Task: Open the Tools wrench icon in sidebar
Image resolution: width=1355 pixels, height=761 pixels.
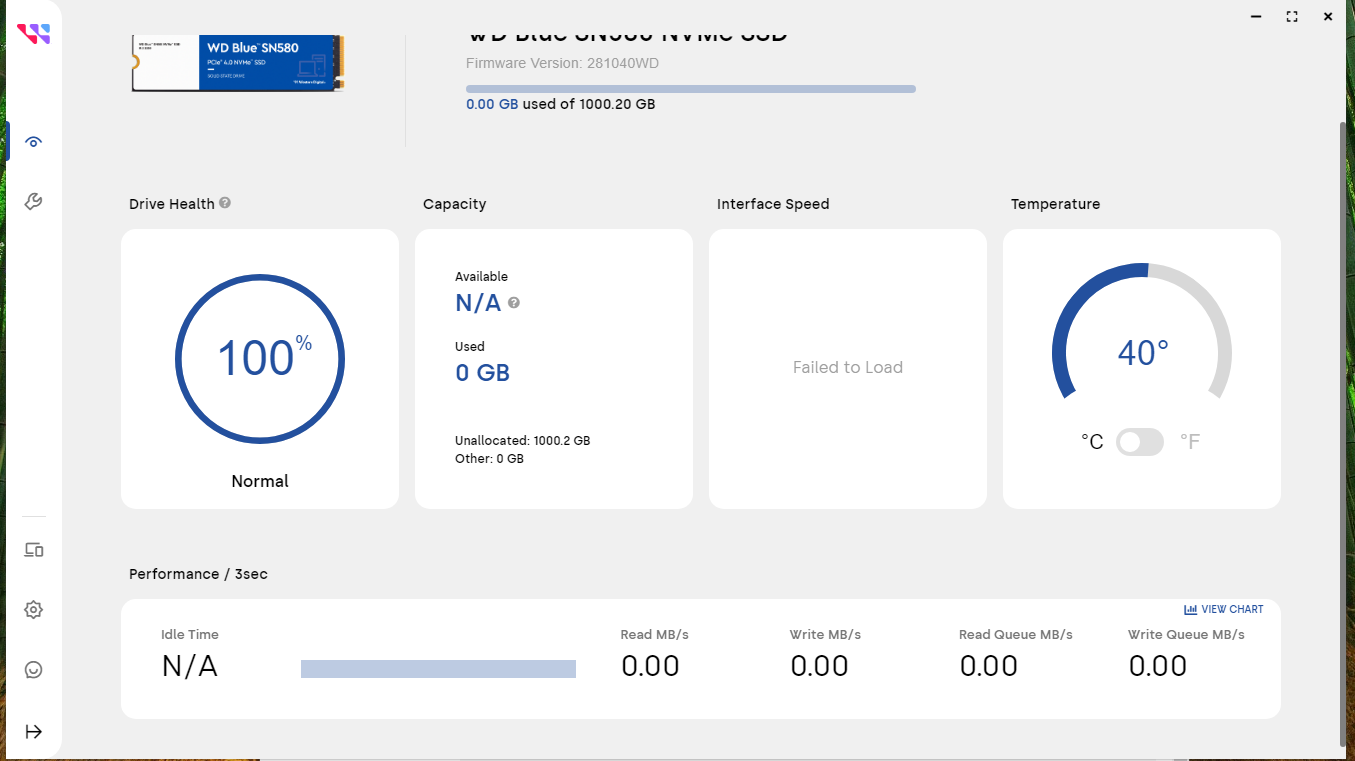Action: [x=33, y=202]
